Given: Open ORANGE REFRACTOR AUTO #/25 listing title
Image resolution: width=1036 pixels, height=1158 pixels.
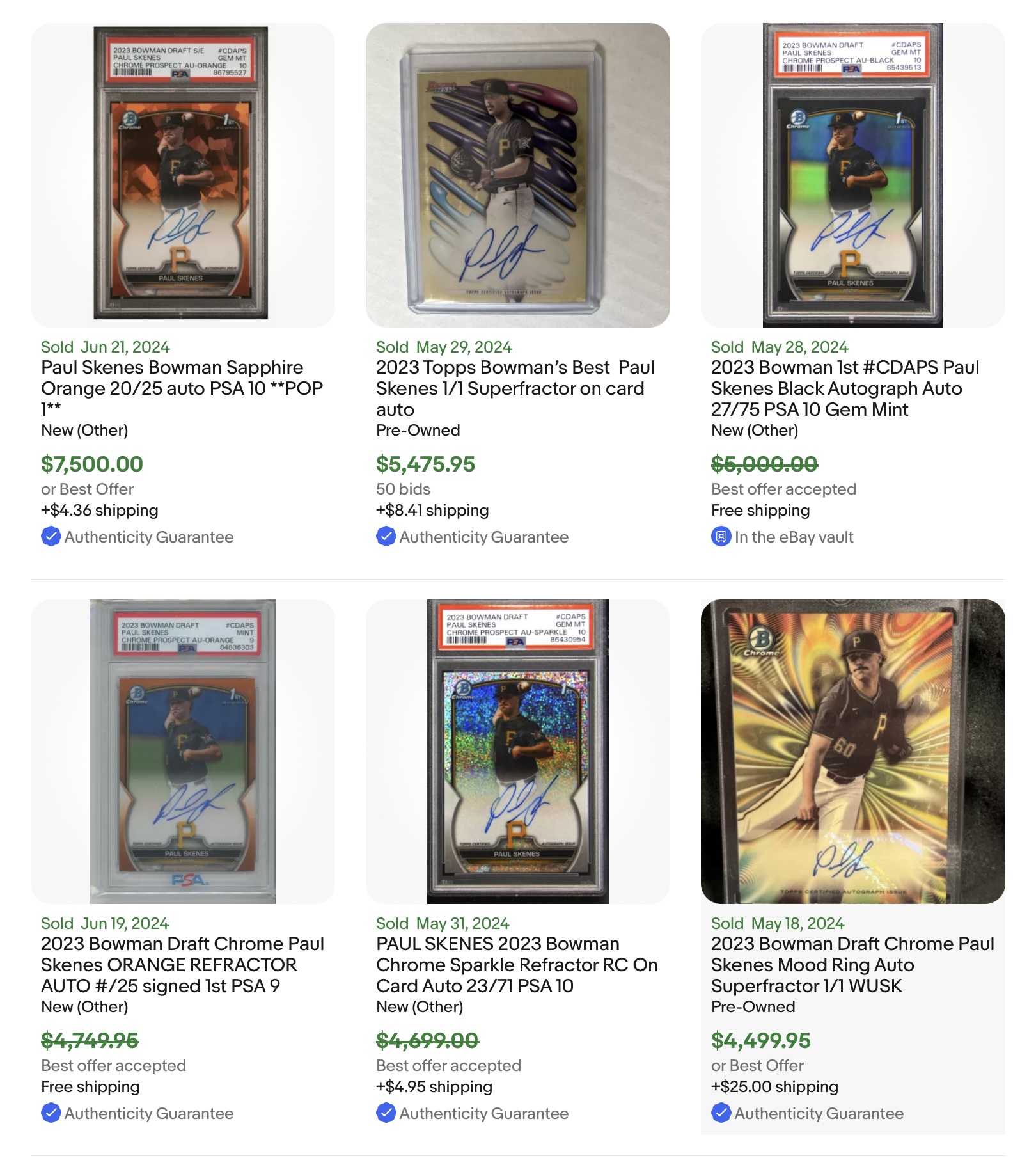Looking at the screenshot, I should (183, 965).
